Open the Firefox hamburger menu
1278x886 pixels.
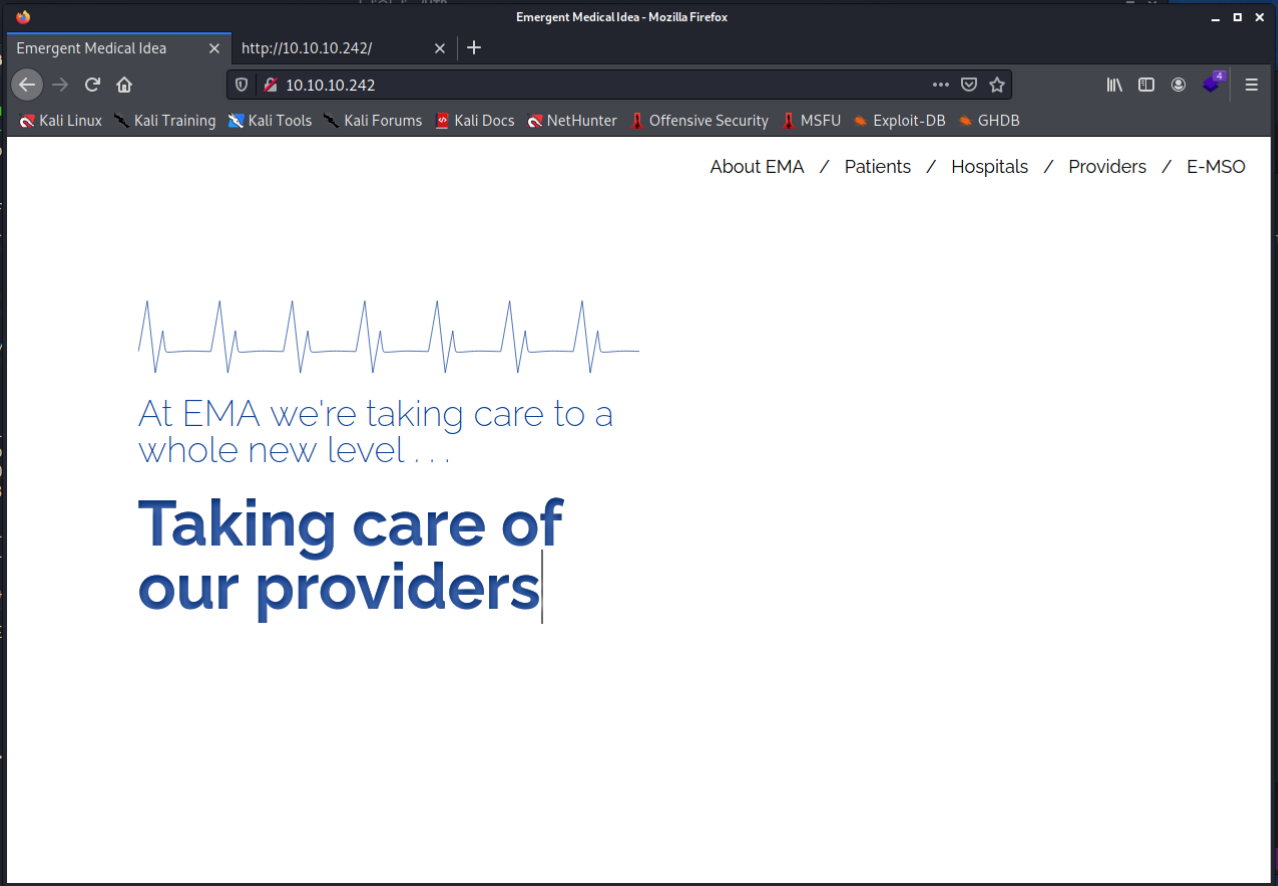point(1251,85)
